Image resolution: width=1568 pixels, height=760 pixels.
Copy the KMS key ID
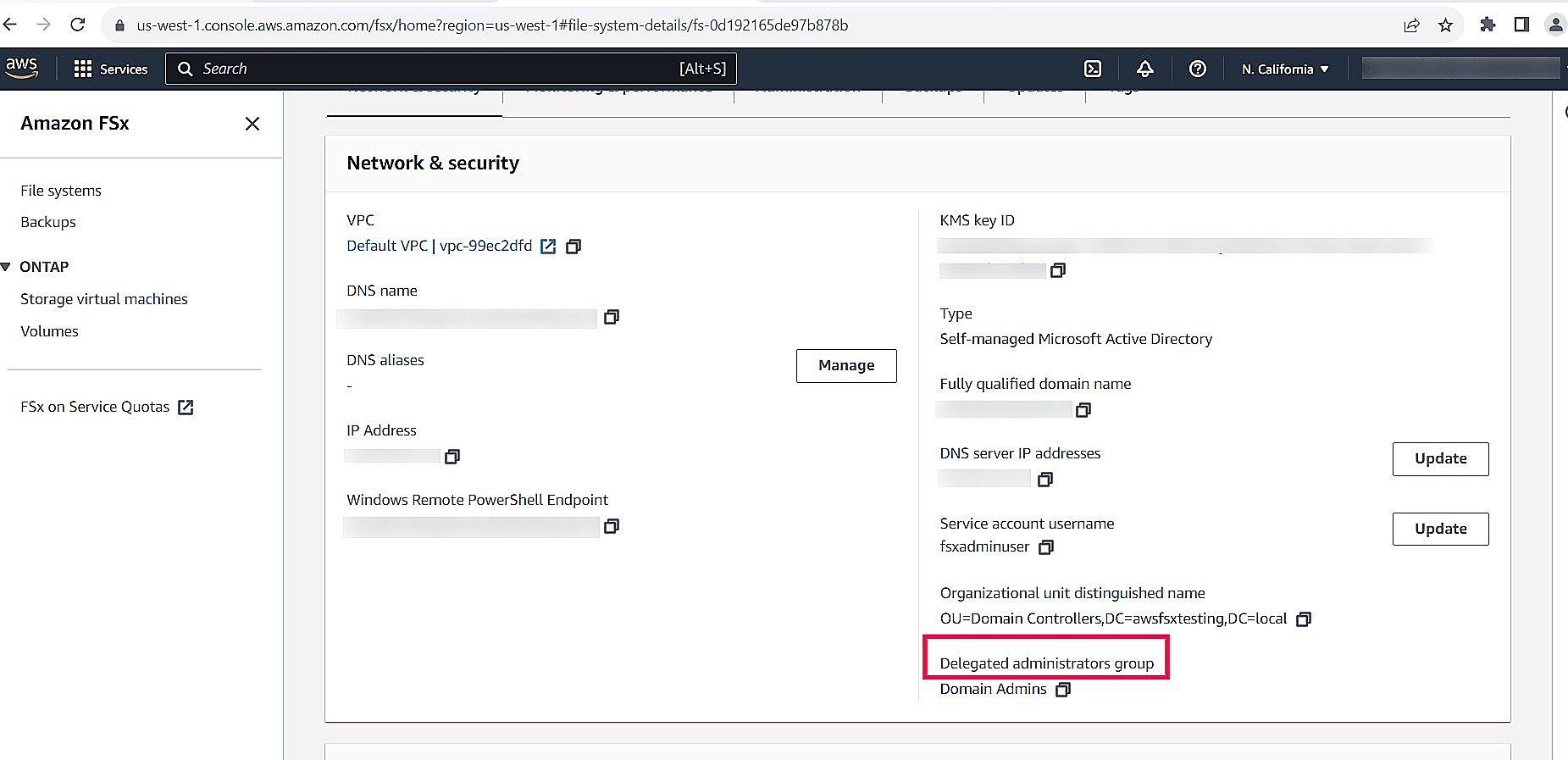tap(1058, 270)
